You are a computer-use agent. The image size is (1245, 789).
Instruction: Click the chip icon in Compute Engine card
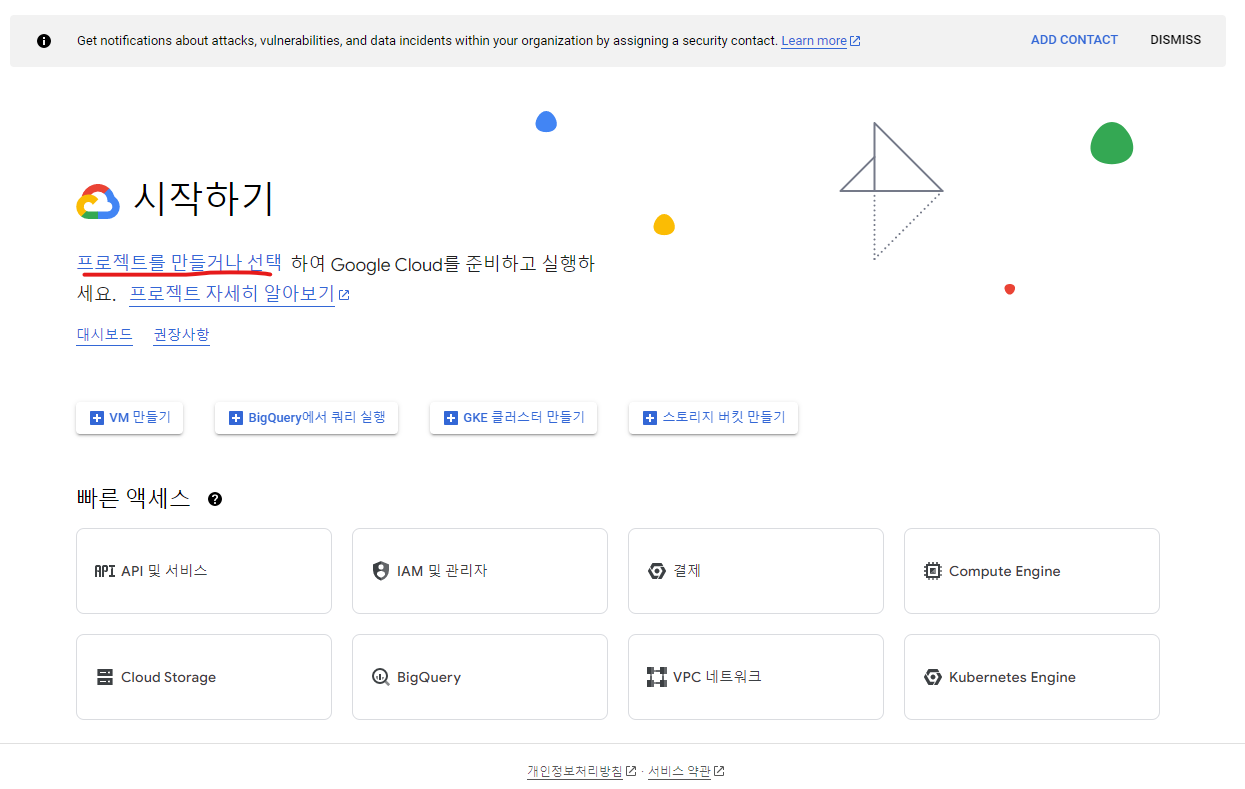pos(933,571)
